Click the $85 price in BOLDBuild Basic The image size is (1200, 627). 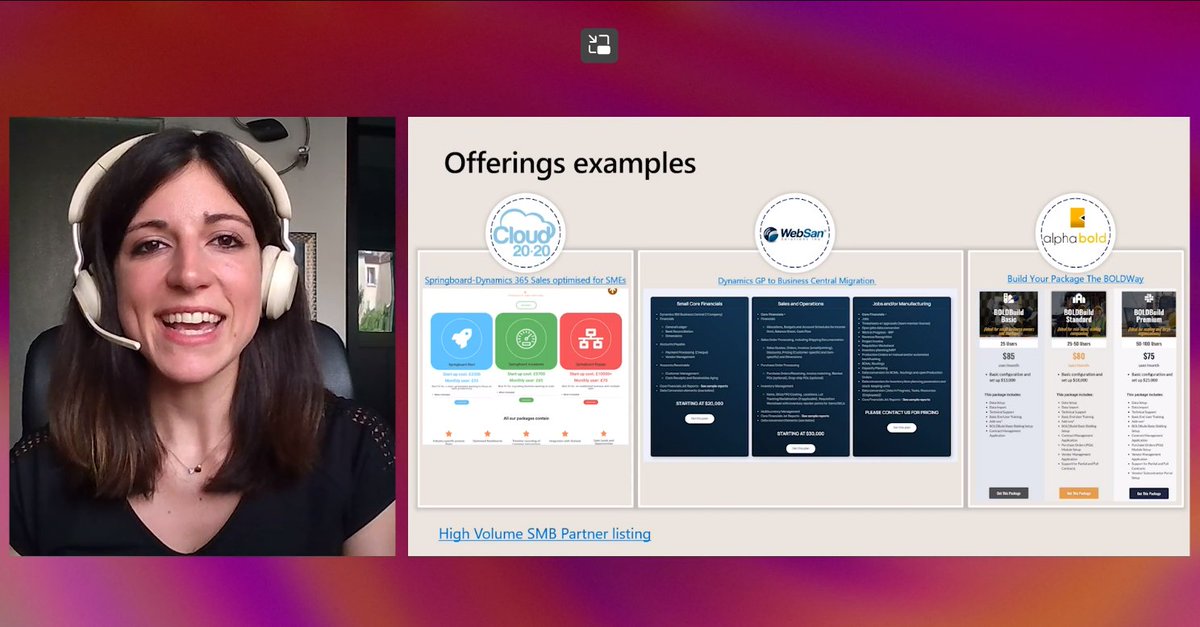[1008, 356]
